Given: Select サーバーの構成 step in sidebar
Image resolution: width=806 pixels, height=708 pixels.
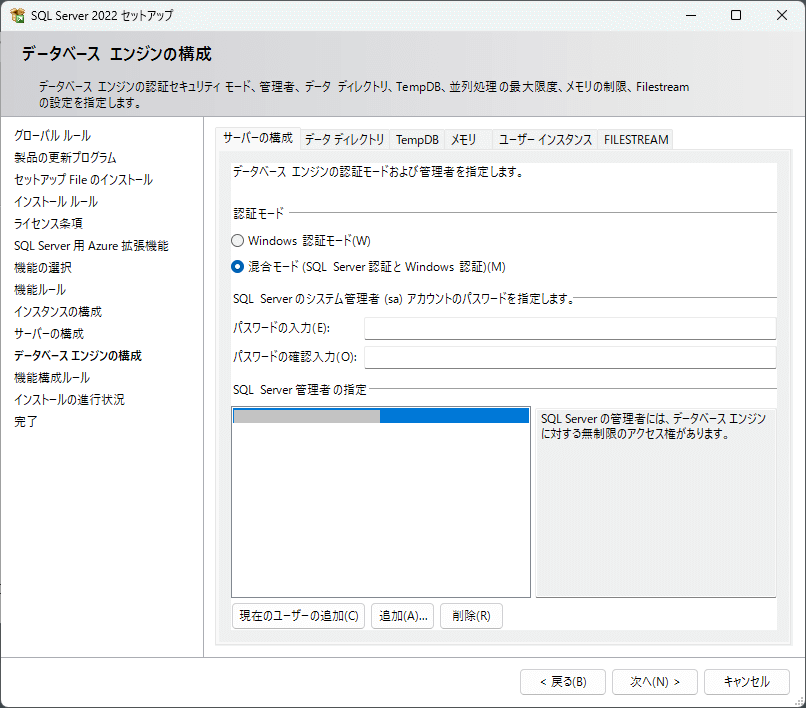Looking at the screenshot, I should pyautogui.click(x=49, y=334).
